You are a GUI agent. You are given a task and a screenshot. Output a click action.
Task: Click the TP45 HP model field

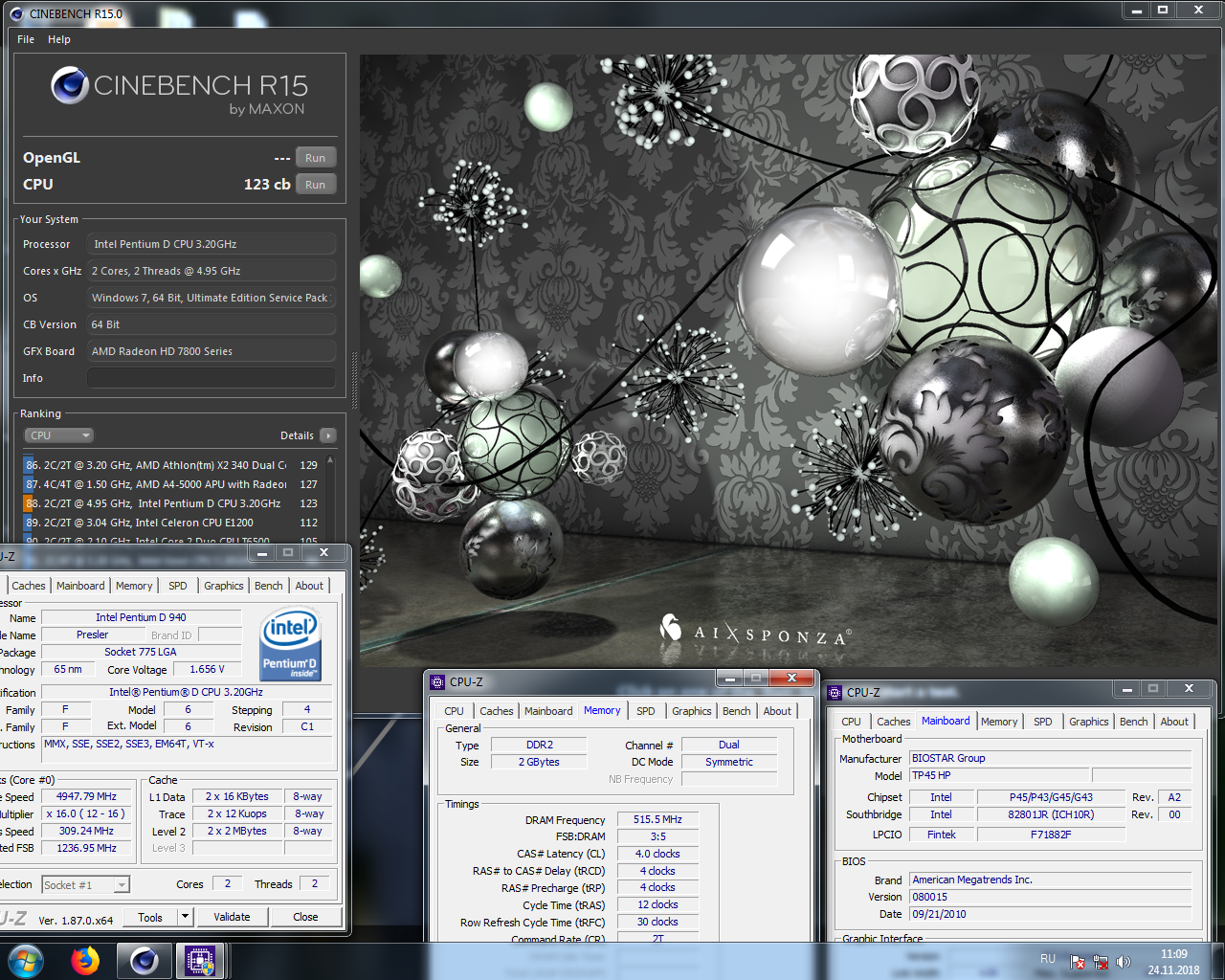999,775
